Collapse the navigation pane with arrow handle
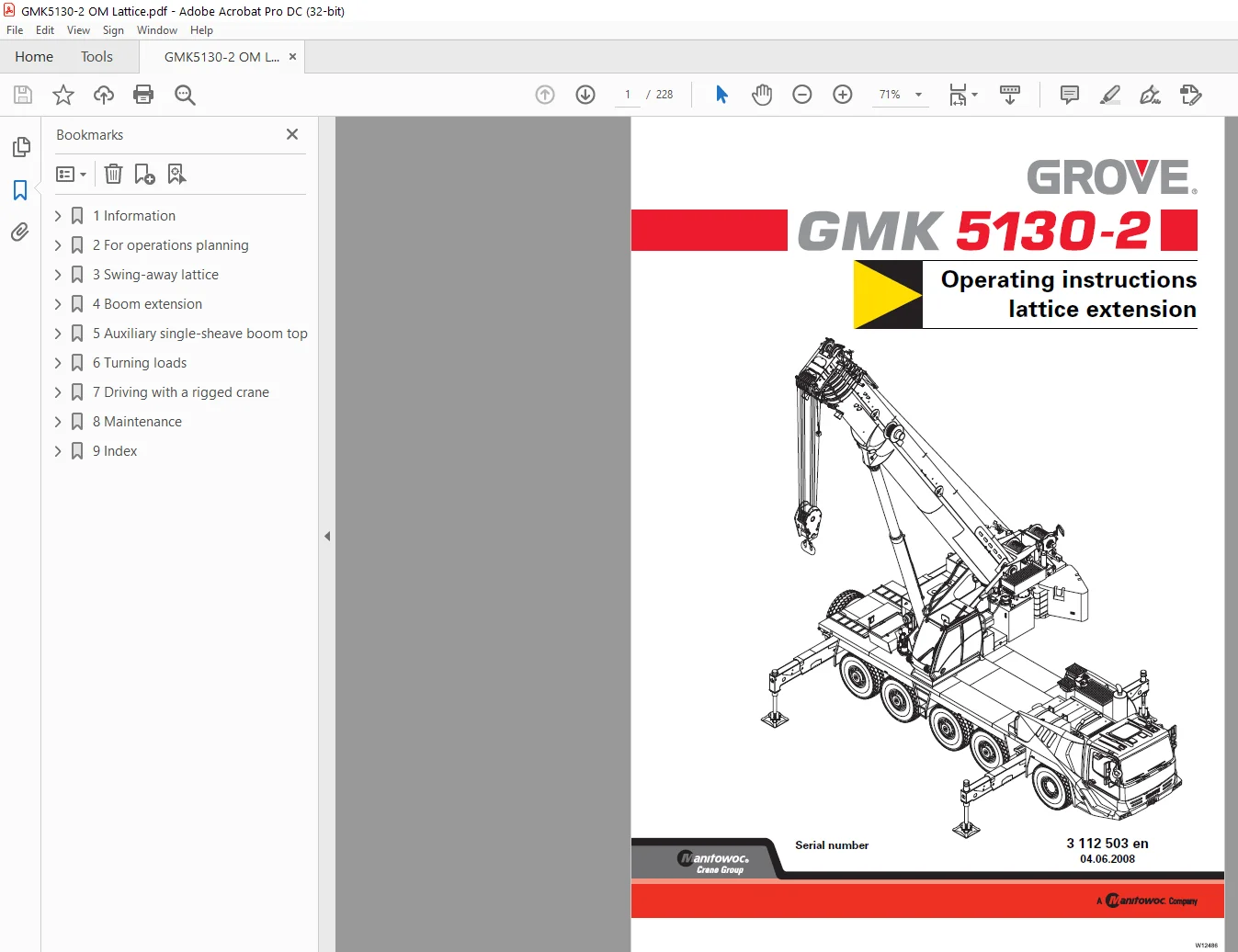The image size is (1238, 952). click(327, 536)
